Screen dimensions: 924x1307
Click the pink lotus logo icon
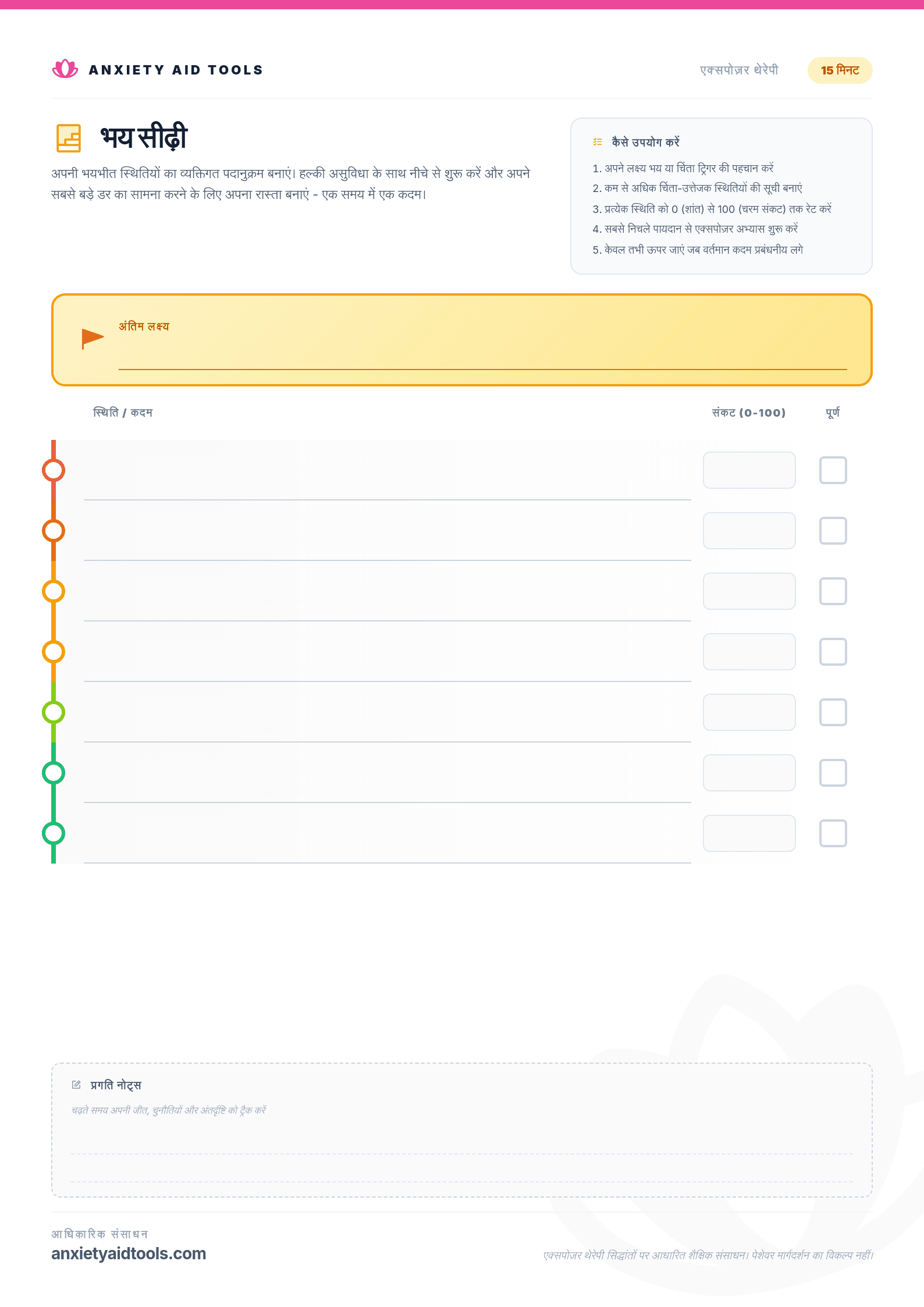(x=65, y=69)
